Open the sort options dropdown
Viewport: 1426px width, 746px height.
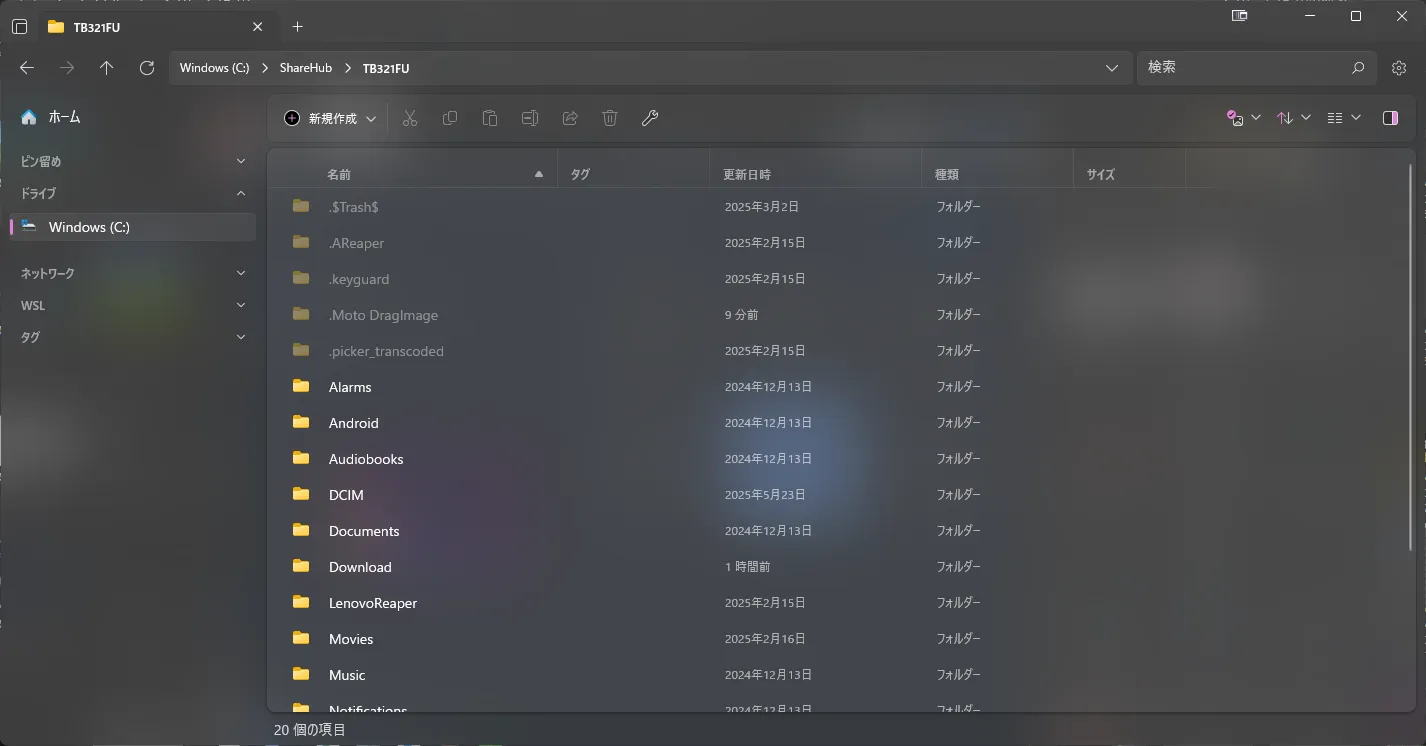[x=1294, y=118]
